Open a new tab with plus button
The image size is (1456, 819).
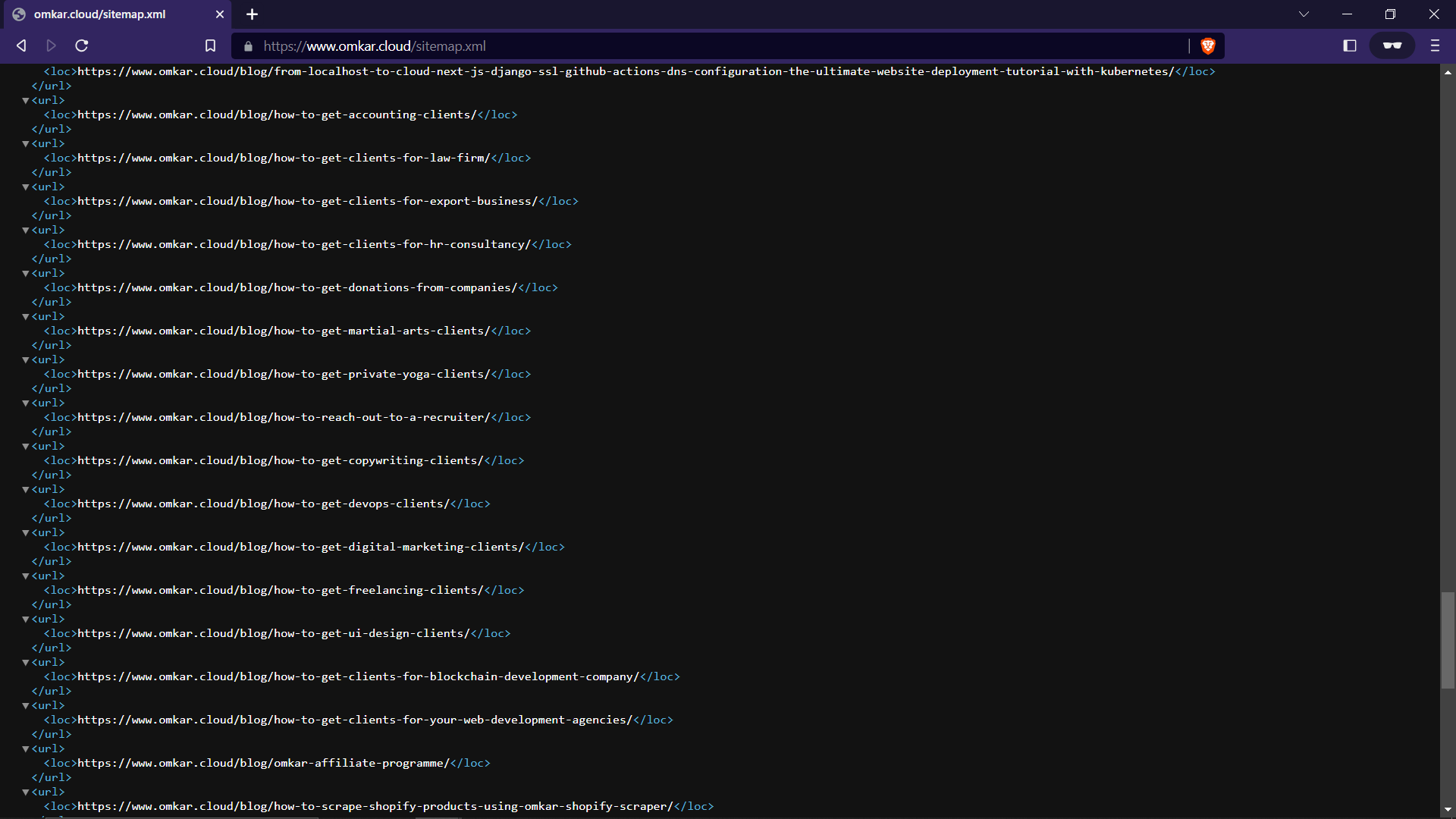pos(253,14)
